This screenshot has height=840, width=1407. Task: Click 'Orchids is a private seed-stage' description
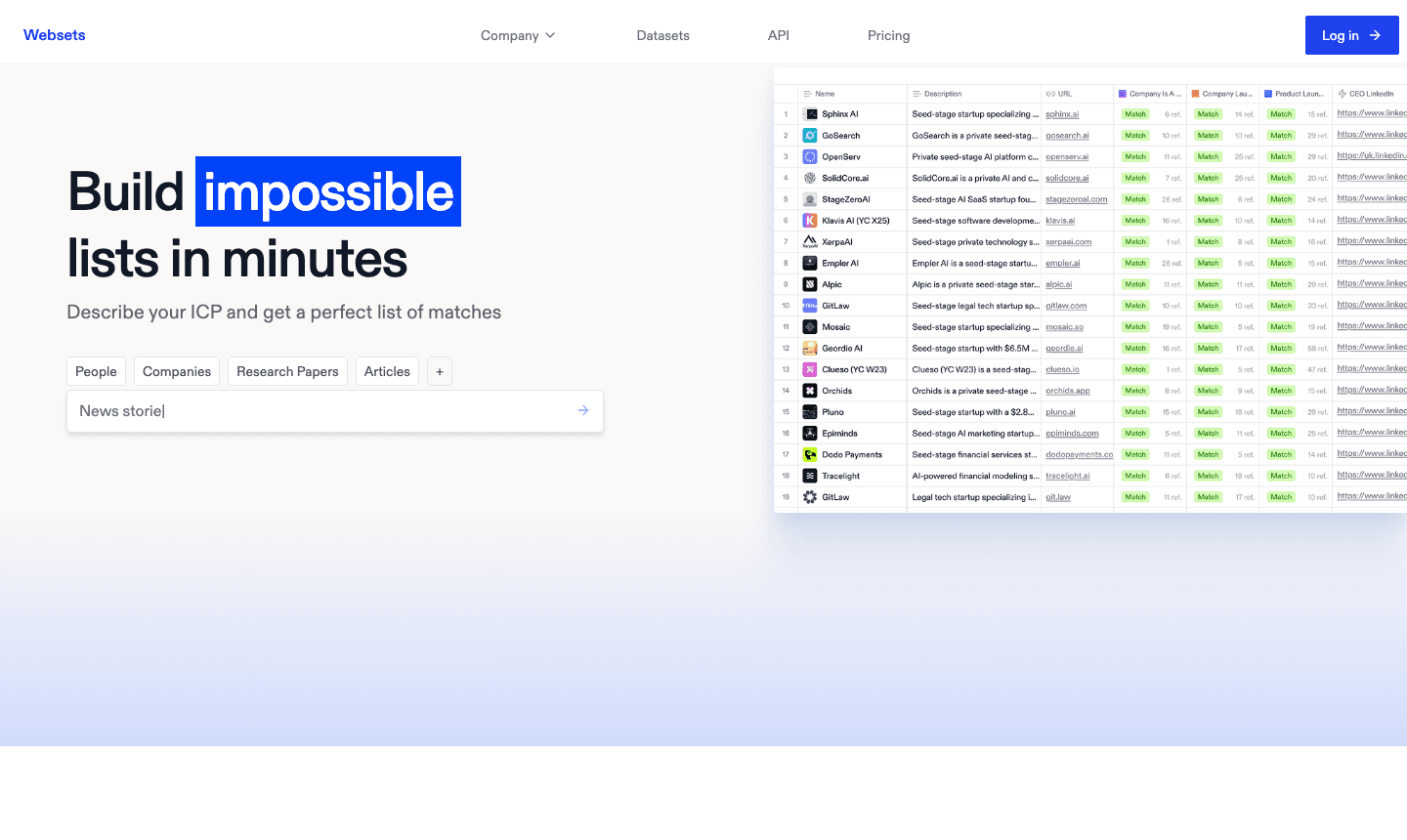(973, 391)
